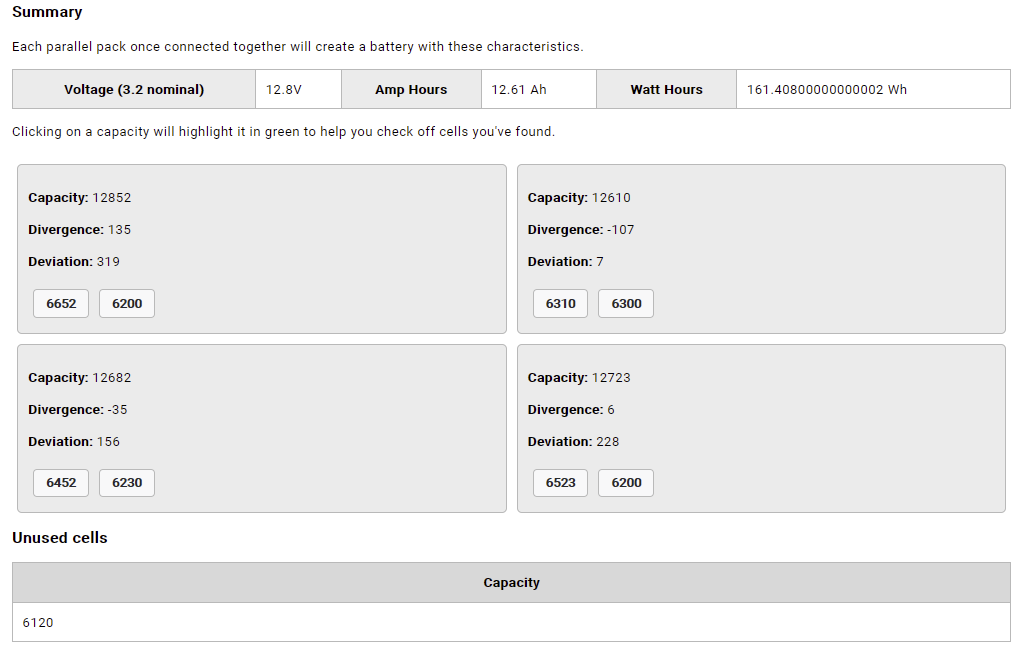Click the Amp Hours header cell

tap(411, 90)
